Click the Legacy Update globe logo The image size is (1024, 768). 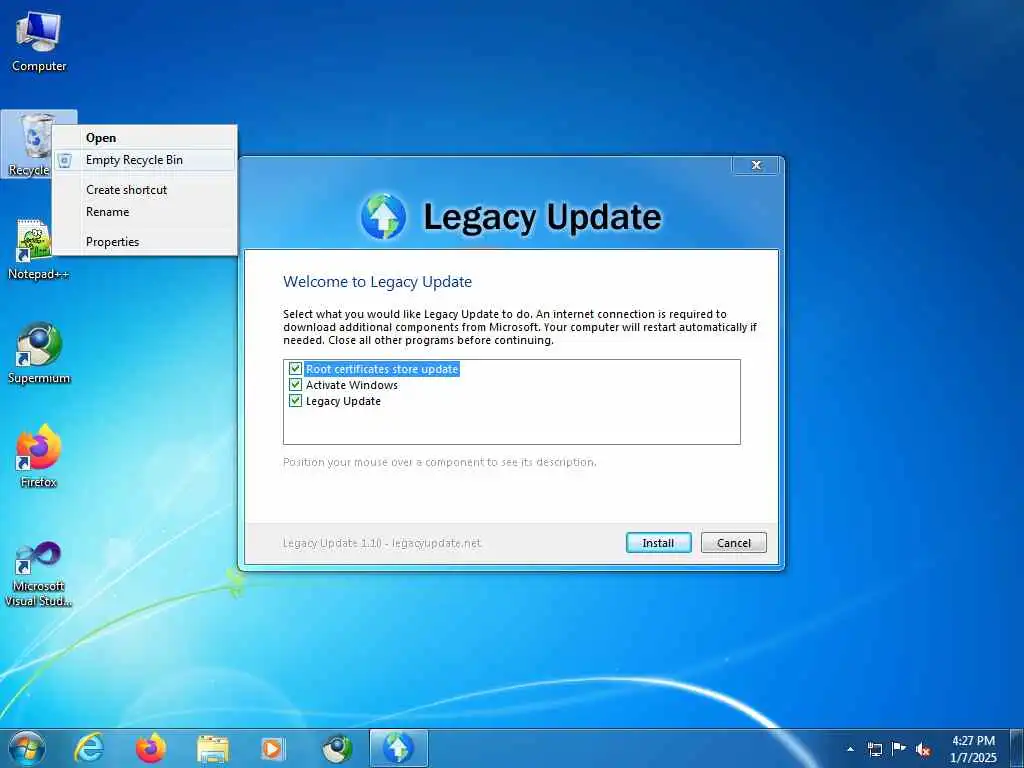(x=383, y=216)
